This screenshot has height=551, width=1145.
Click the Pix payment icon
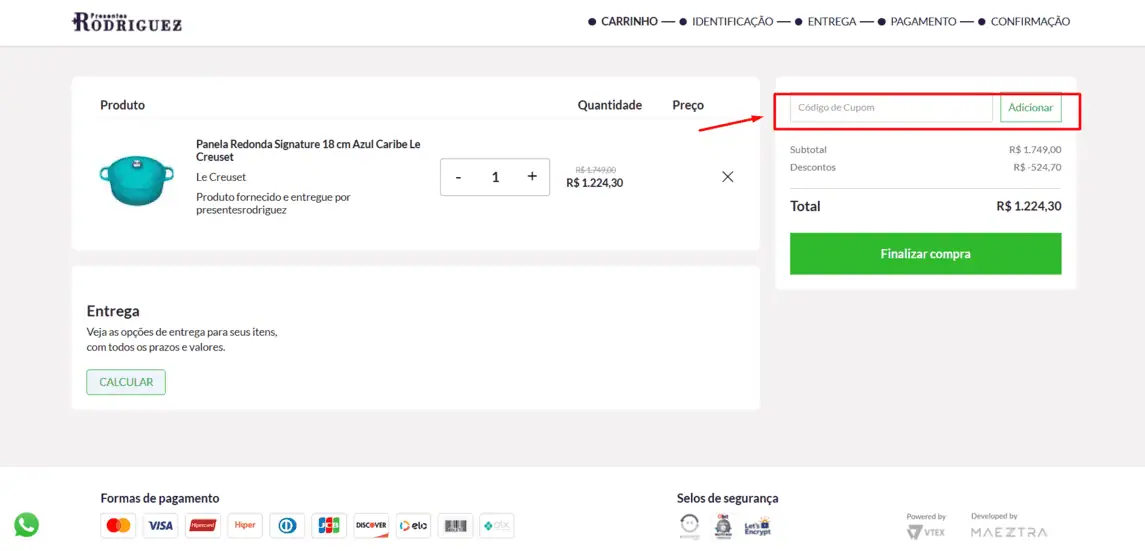click(497, 525)
